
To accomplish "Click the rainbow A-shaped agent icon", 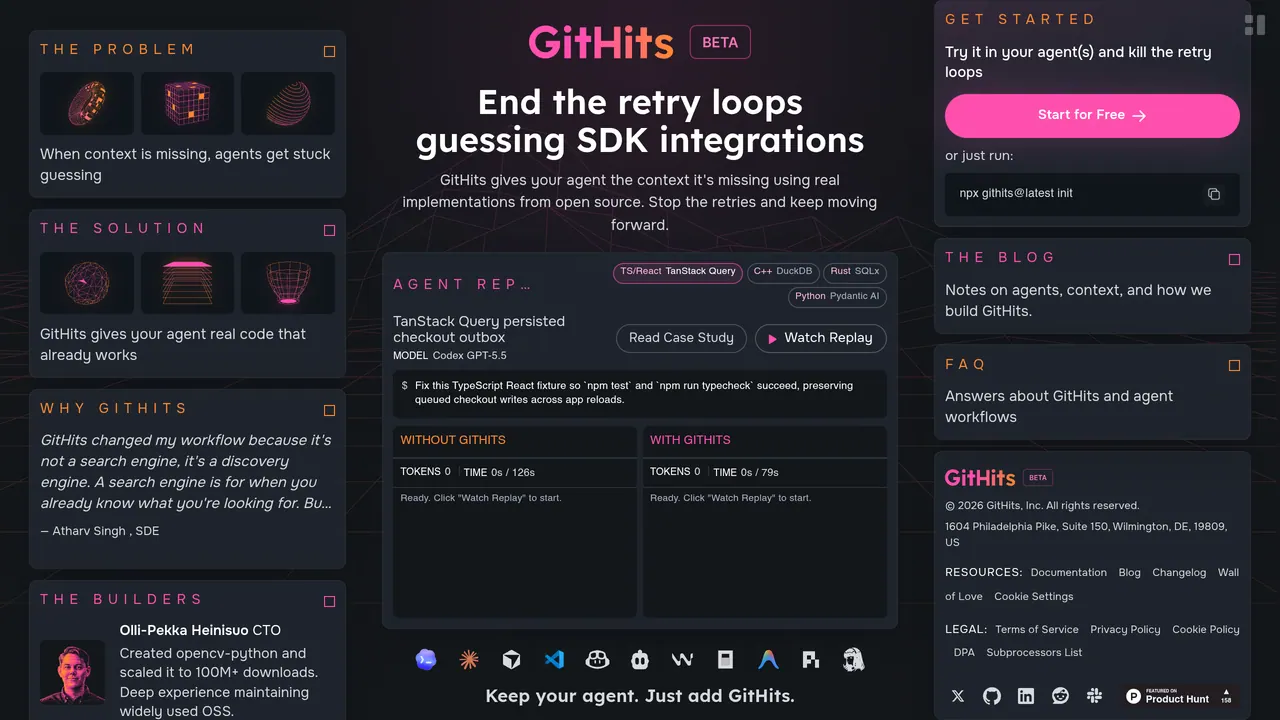I will (768, 660).
